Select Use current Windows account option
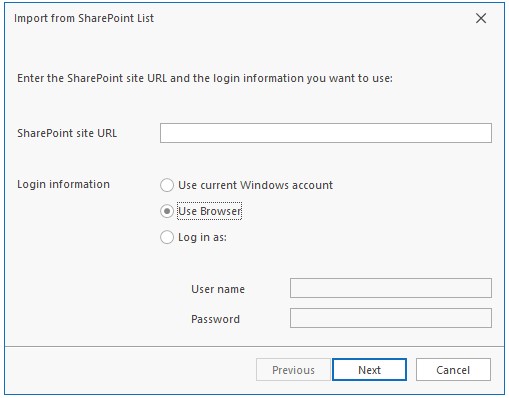Screen dimensions: 509x398 (x=246, y=185)
